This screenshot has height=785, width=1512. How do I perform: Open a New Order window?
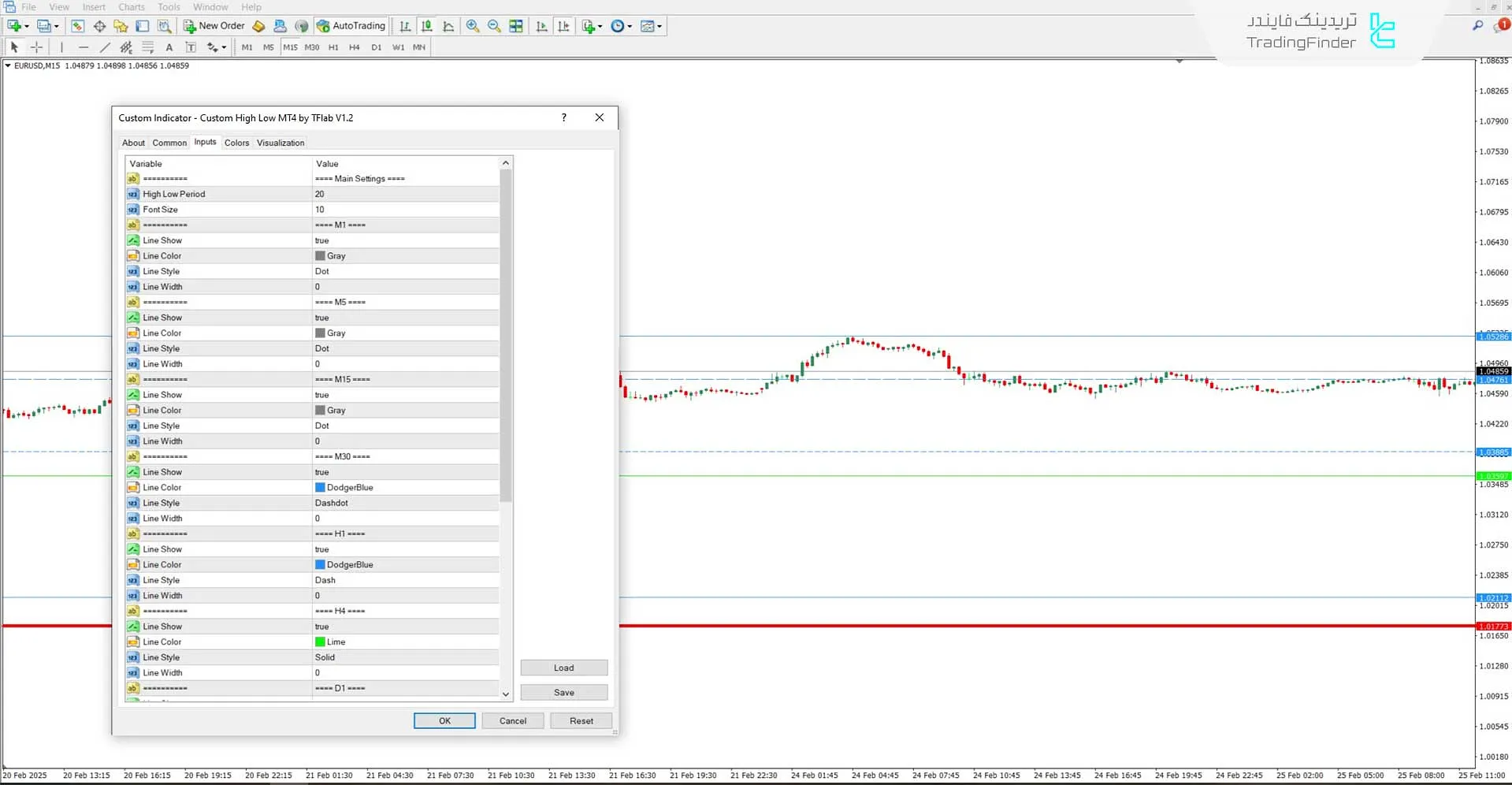click(213, 25)
